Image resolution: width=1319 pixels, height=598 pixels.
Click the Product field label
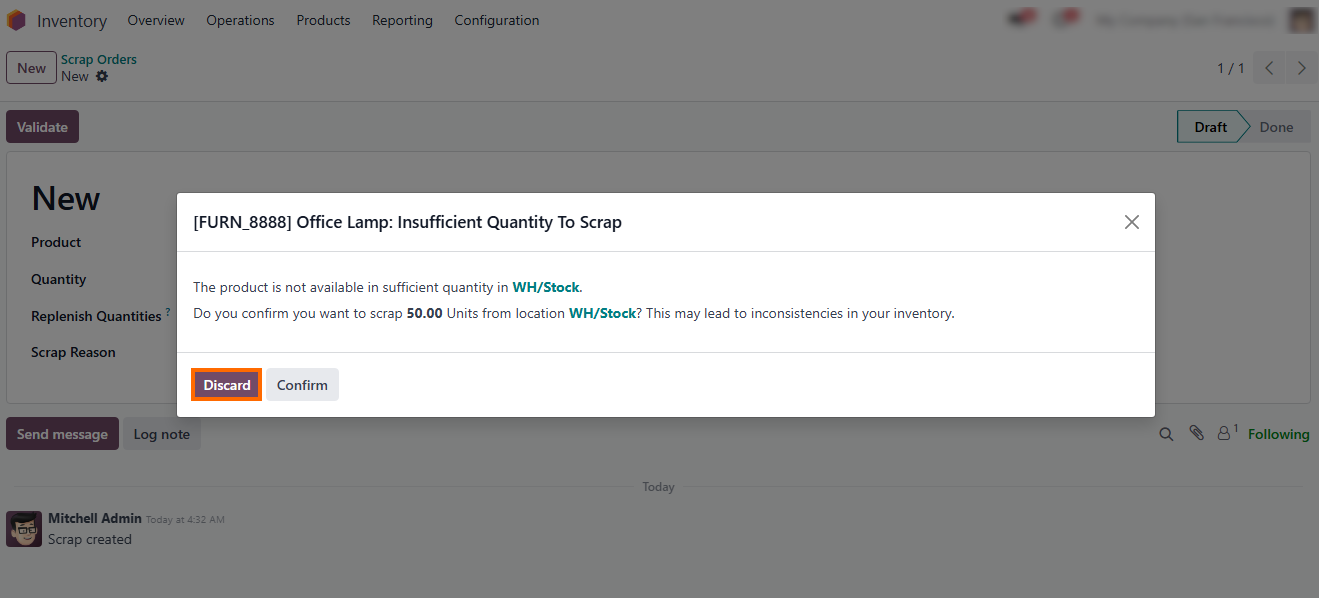pos(56,242)
